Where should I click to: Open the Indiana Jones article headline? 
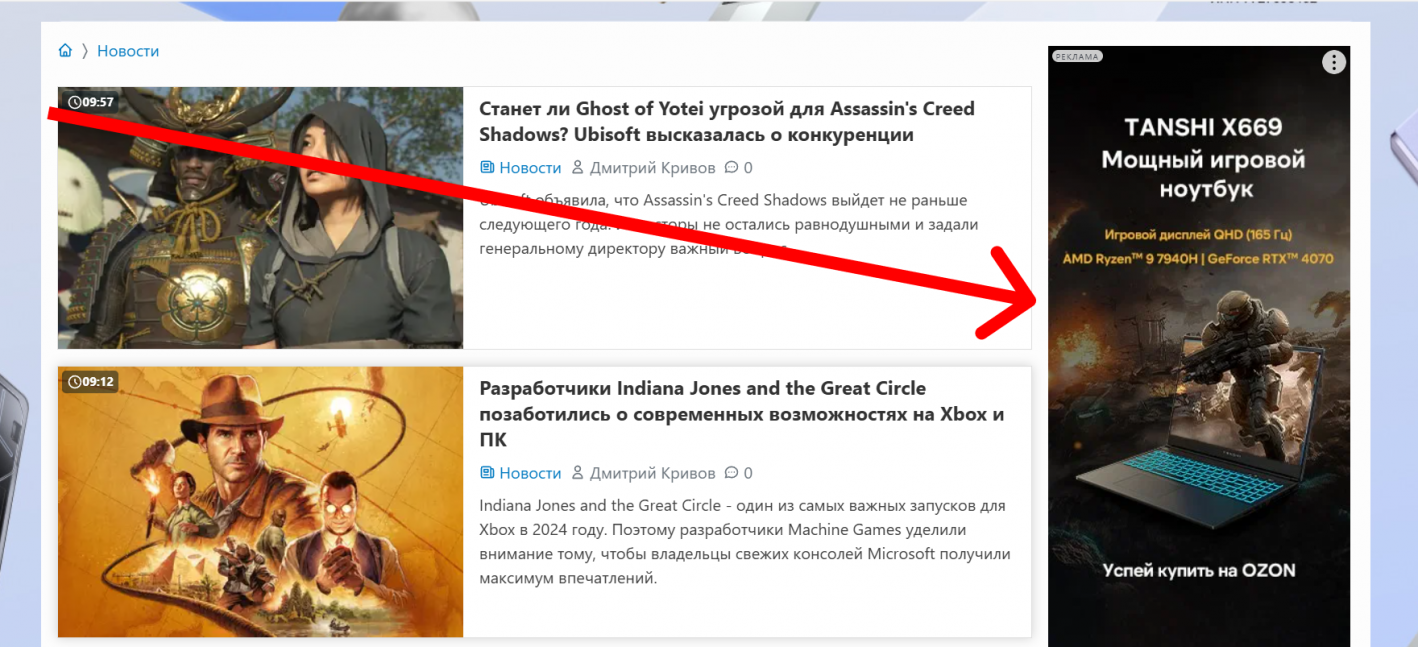click(742, 414)
